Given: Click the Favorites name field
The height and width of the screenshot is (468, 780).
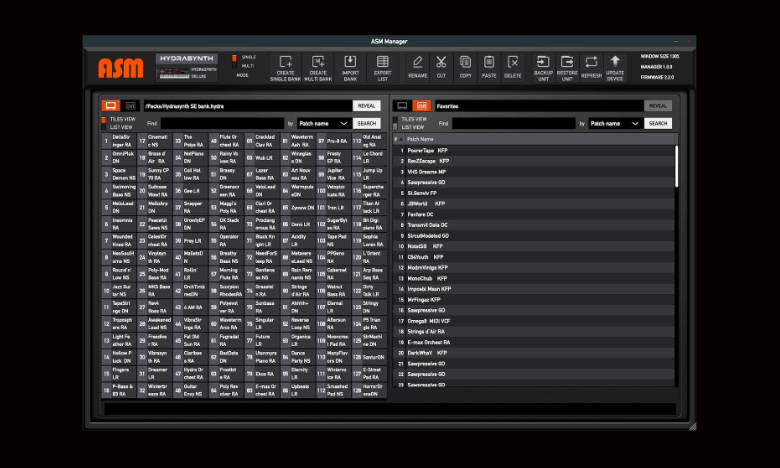Looking at the screenshot, I should pyautogui.click(x=539, y=106).
